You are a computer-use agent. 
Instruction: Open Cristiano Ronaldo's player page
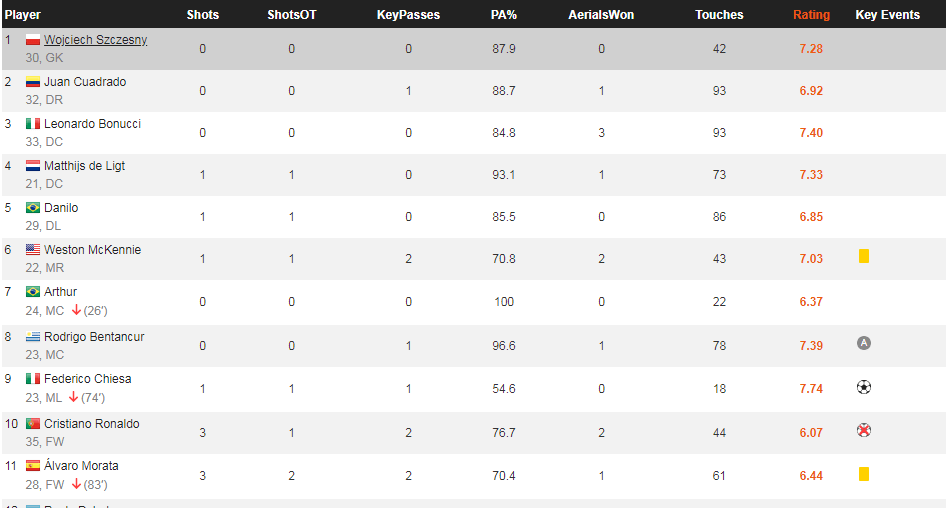coord(92,424)
